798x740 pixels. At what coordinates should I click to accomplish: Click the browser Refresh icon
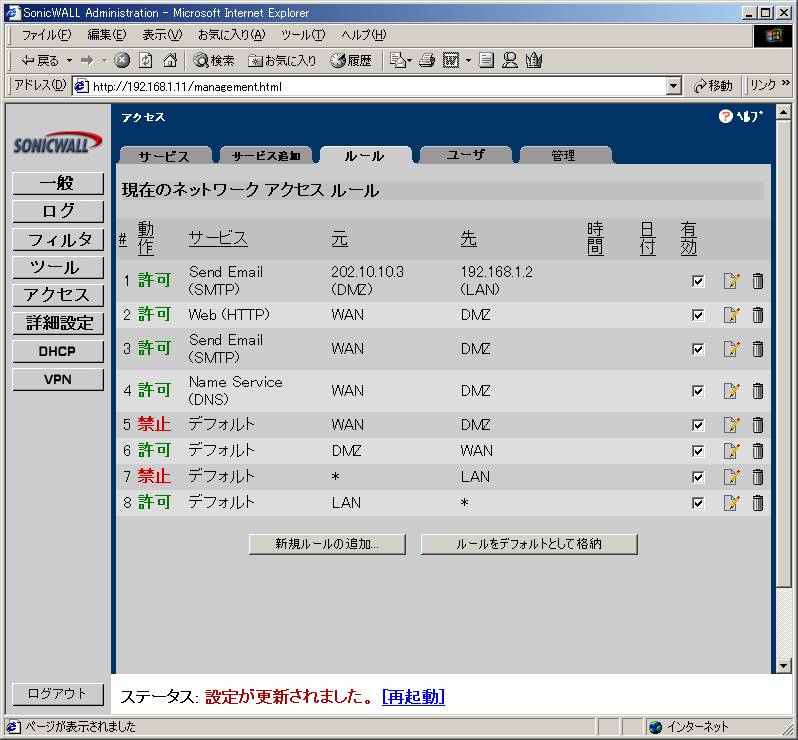(x=146, y=61)
